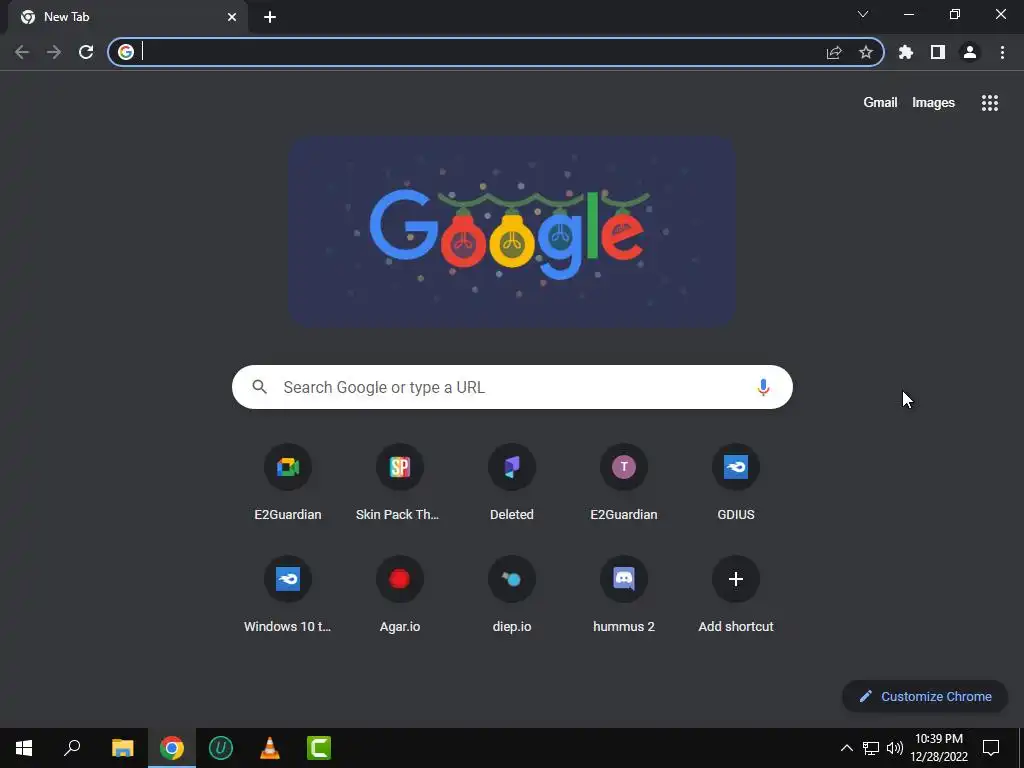Open the Images link
The width and height of the screenshot is (1024, 768).
coord(933,103)
